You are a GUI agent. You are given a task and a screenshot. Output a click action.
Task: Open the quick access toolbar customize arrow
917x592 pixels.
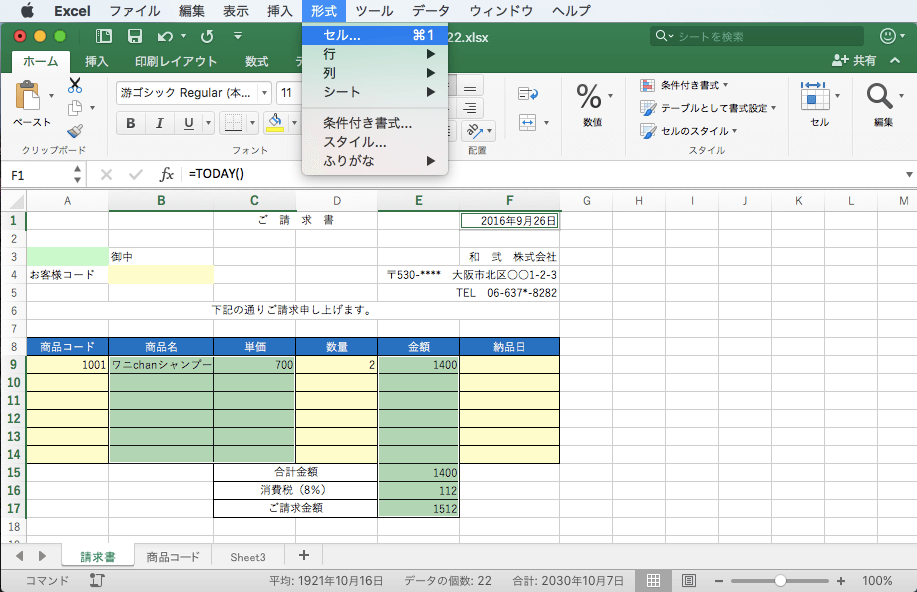[238, 36]
